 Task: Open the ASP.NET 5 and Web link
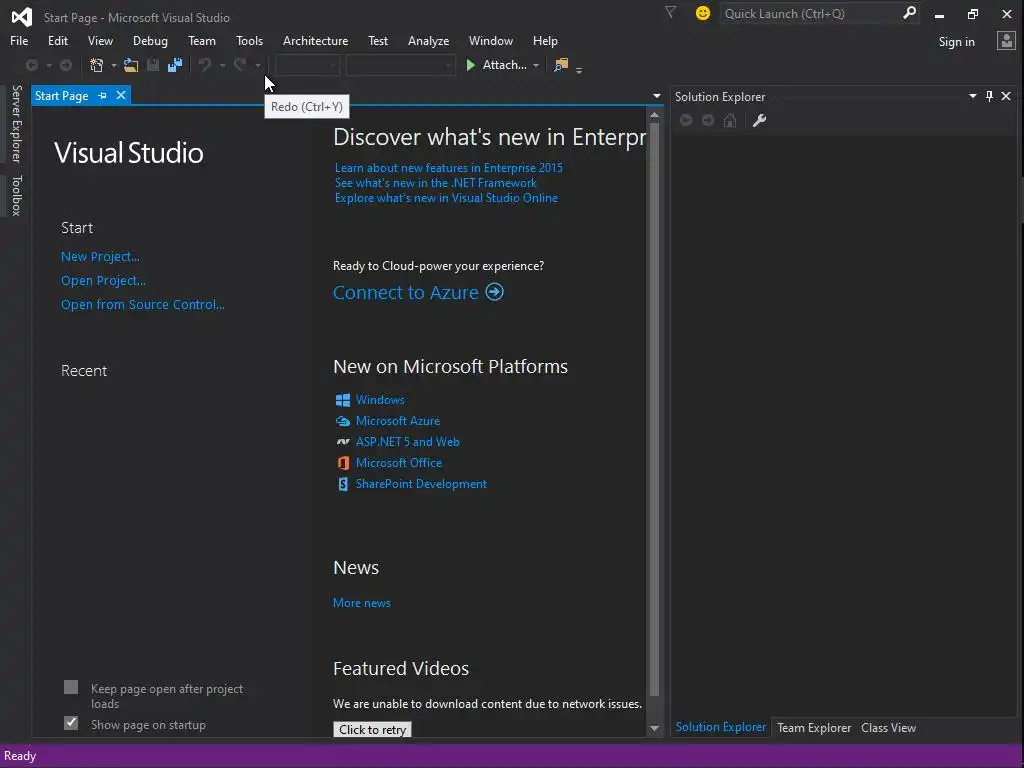coord(408,442)
